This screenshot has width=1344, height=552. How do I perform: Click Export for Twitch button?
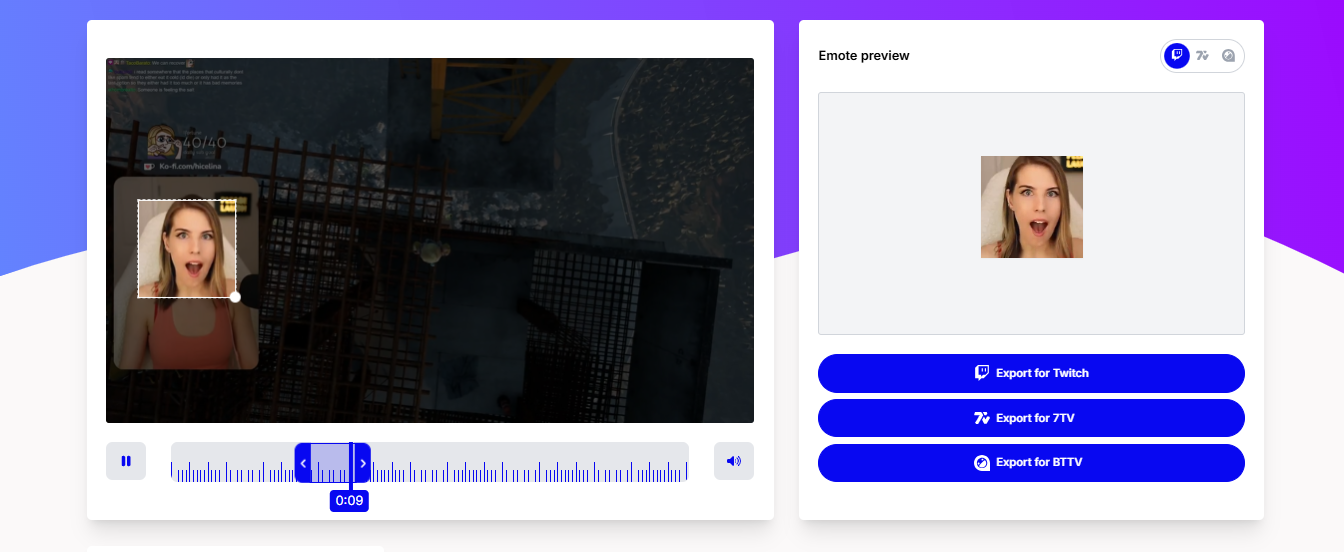pyautogui.click(x=1031, y=373)
